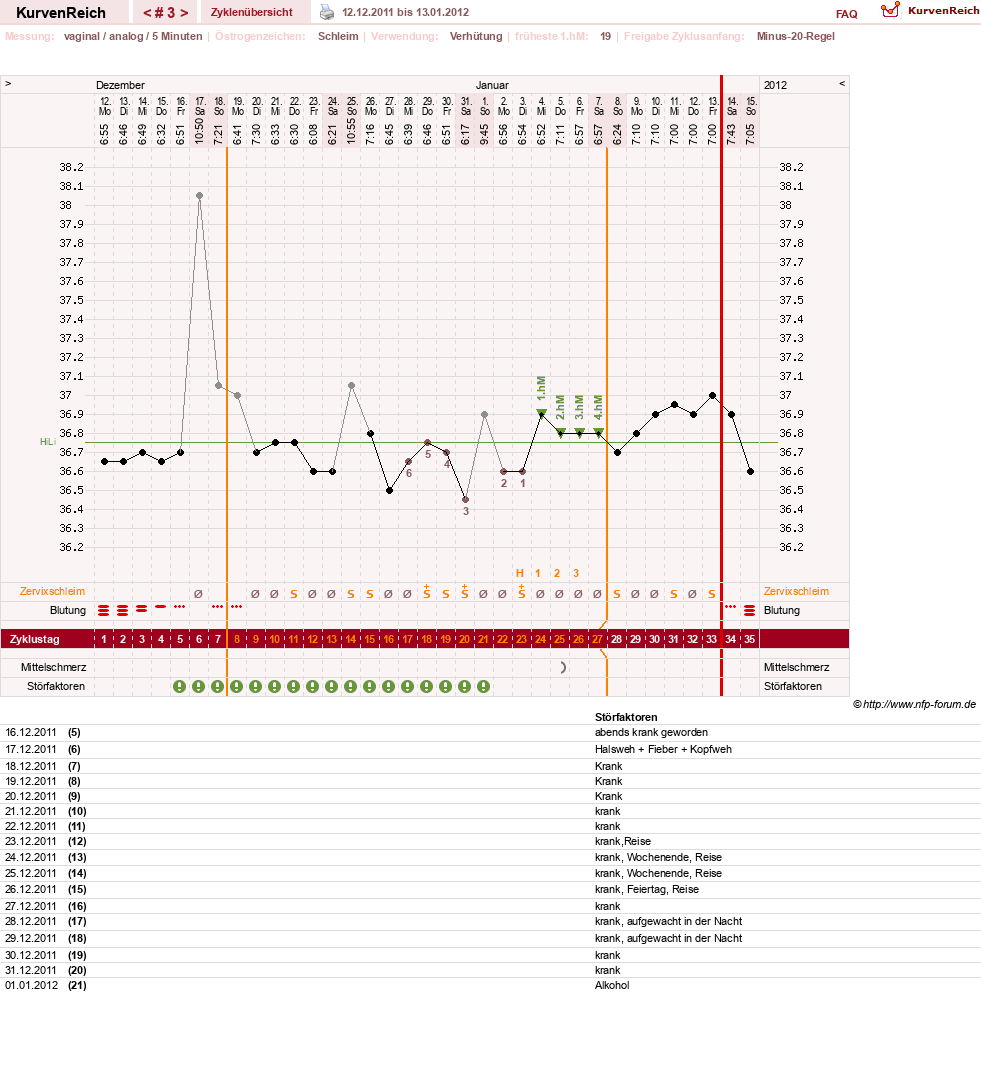
Task: Open the nfp-forum.de copyright link
Action: point(914,704)
